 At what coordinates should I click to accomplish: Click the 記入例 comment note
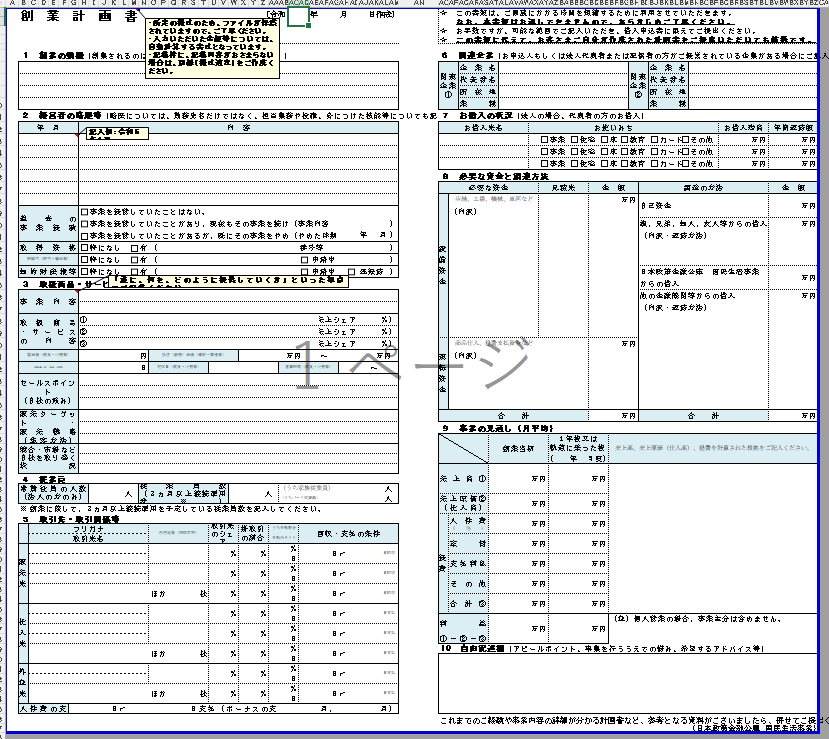(x=118, y=133)
